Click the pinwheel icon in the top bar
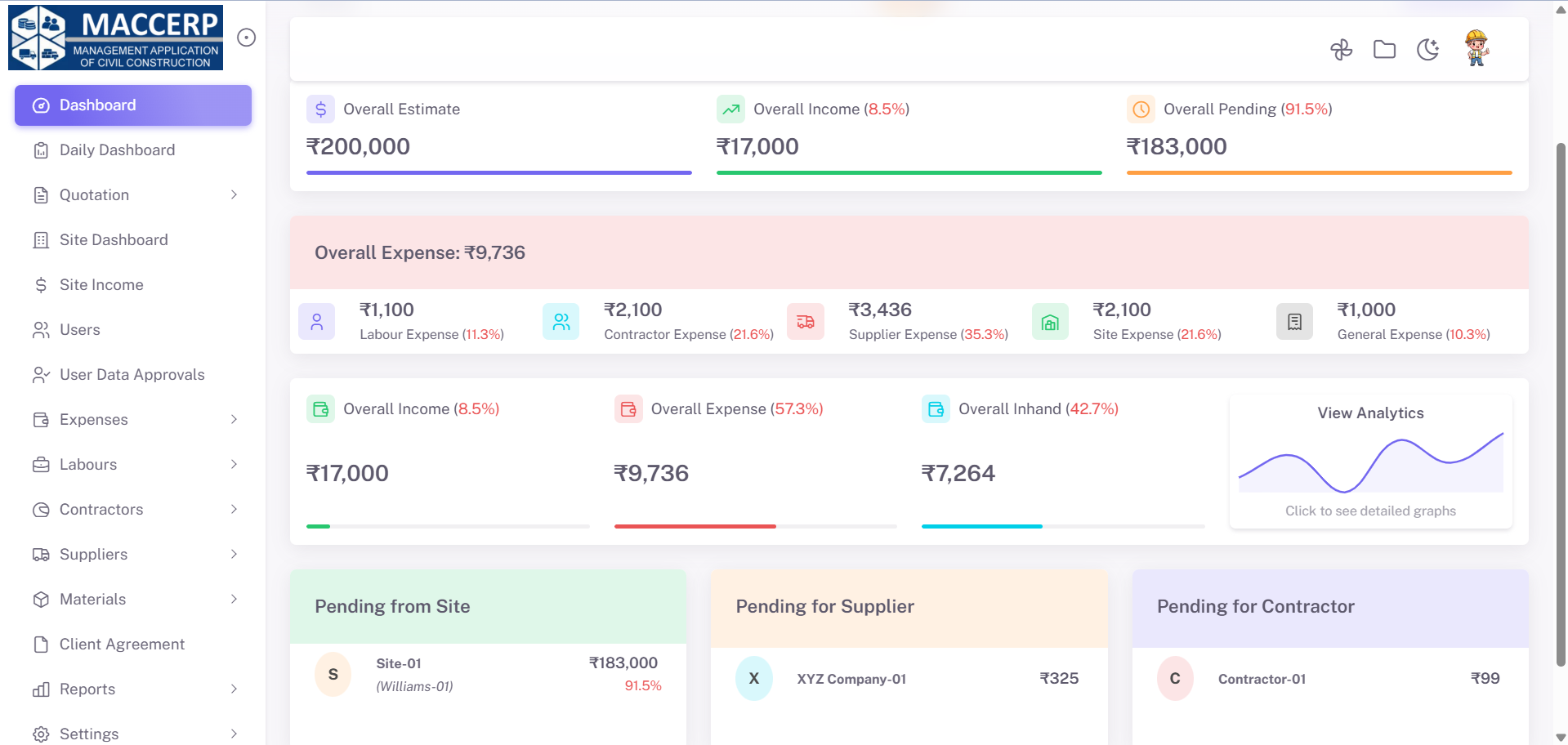 [x=1341, y=49]
